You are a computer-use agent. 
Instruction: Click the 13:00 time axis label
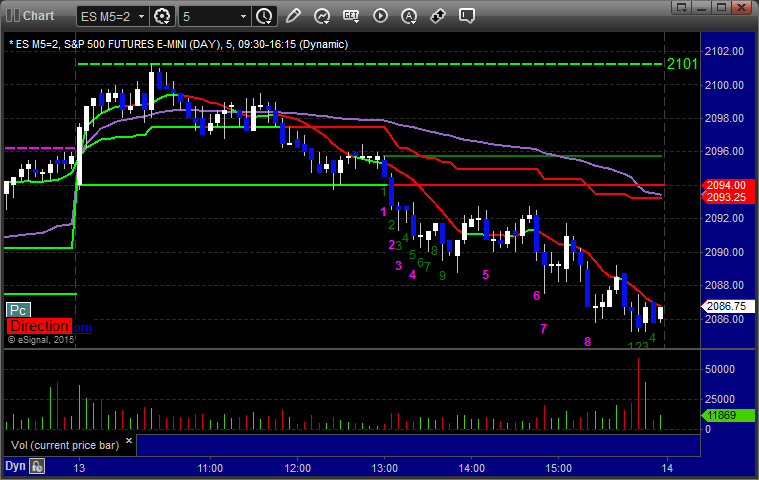point(384,468)
